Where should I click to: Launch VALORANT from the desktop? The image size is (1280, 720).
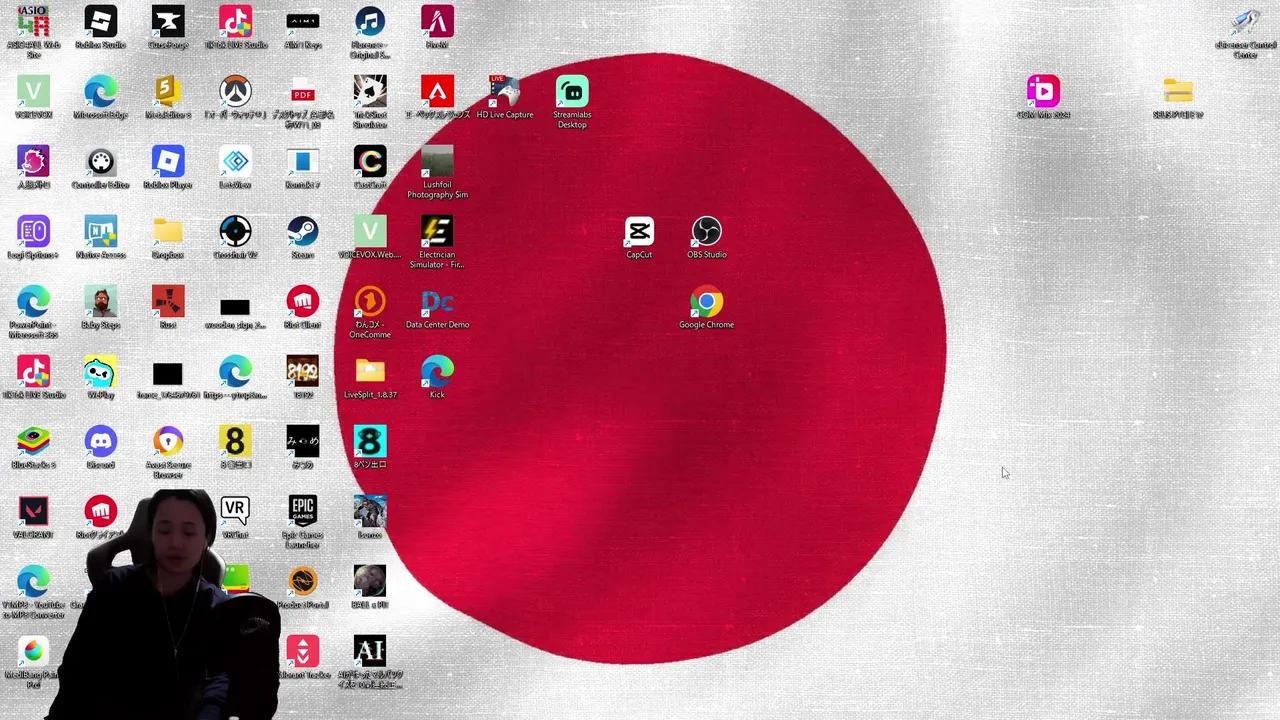point(33,512)
